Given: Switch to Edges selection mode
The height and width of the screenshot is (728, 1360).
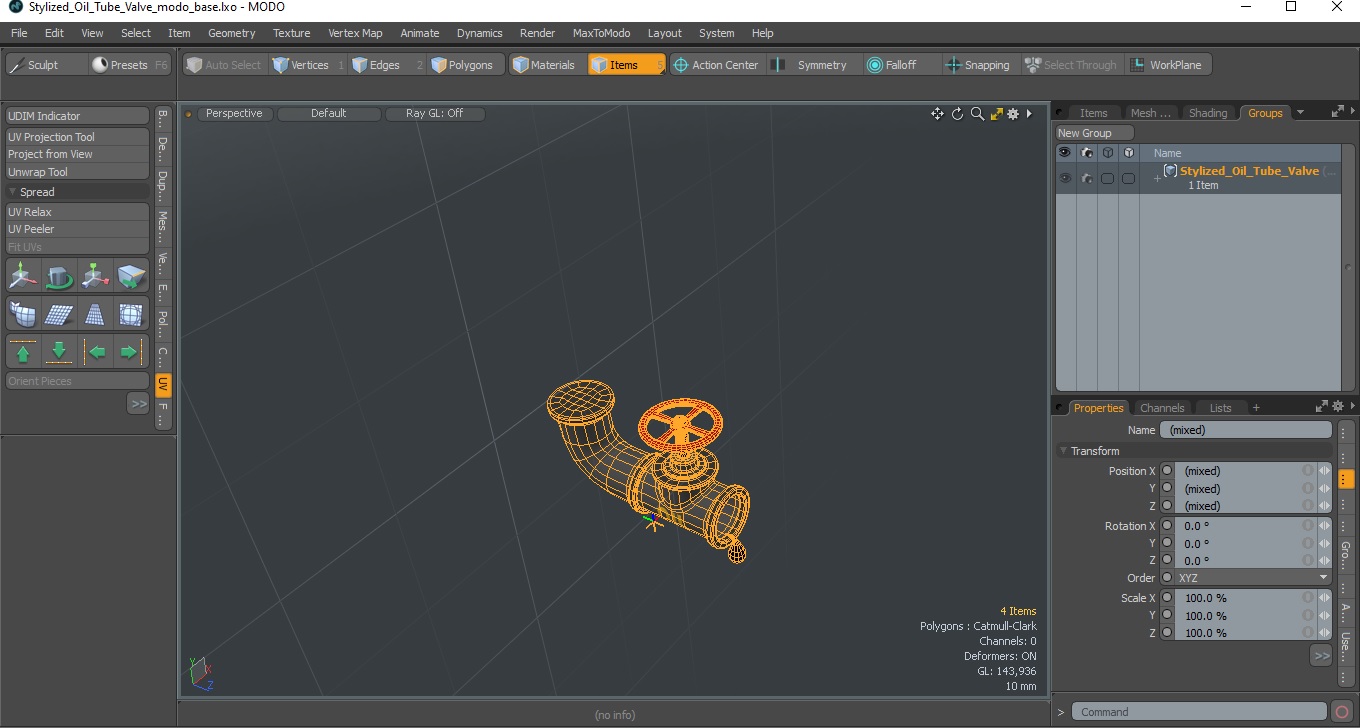Looking at the screenshot, I should pos(388,65).
